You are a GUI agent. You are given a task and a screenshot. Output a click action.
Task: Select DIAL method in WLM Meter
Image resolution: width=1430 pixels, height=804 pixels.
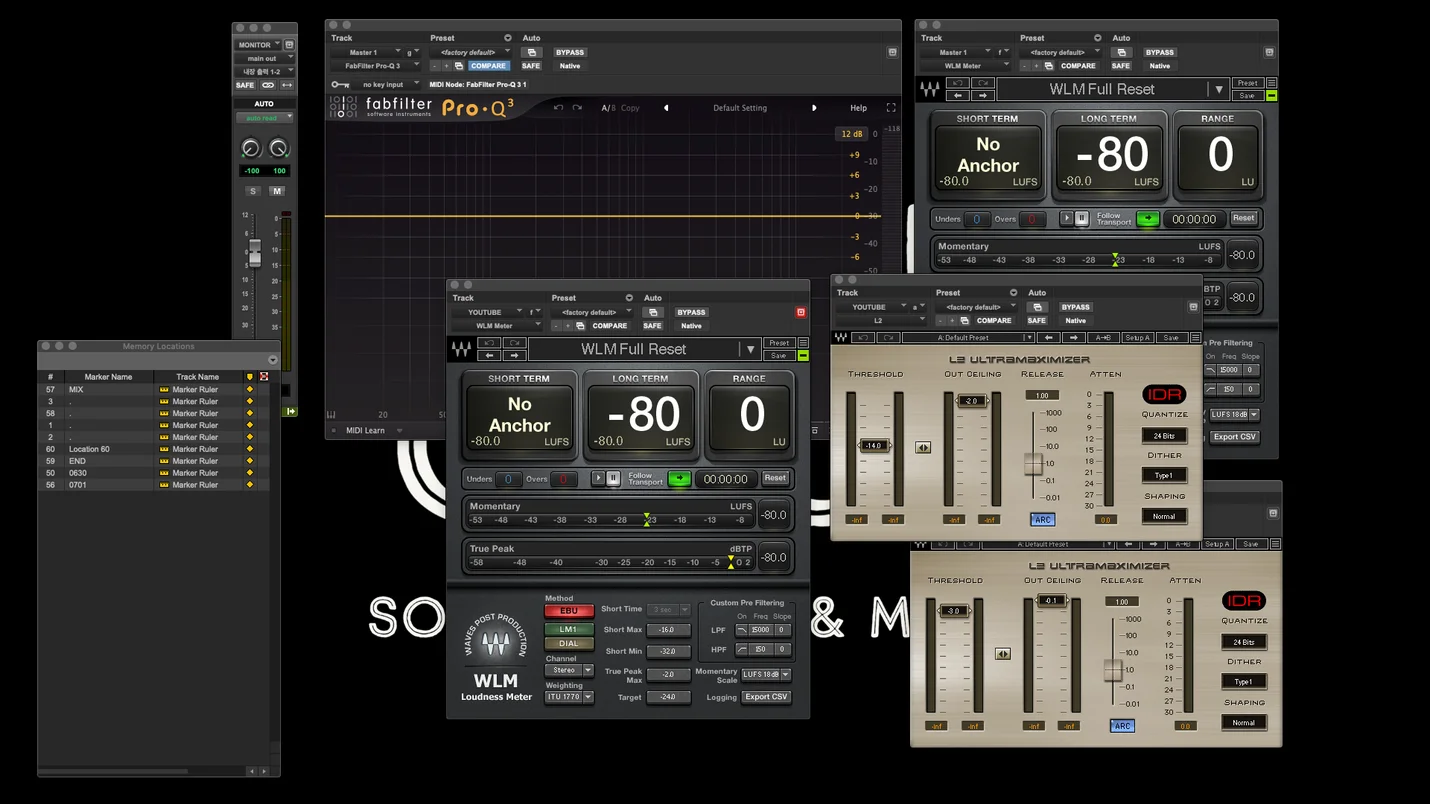568,644
